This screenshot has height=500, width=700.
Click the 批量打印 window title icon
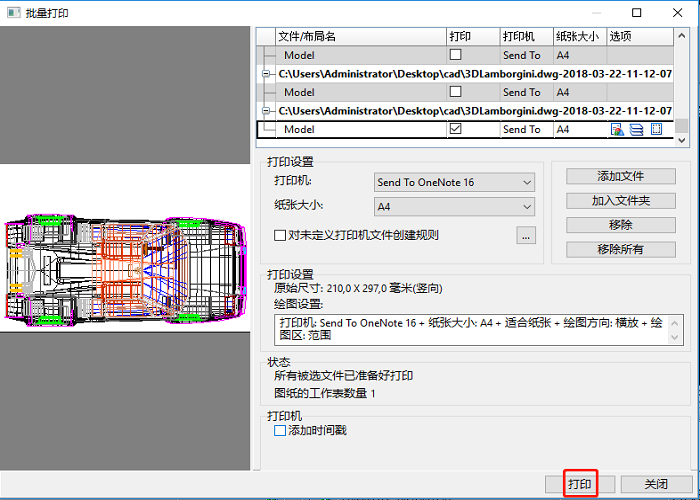(x=13, y=12)
